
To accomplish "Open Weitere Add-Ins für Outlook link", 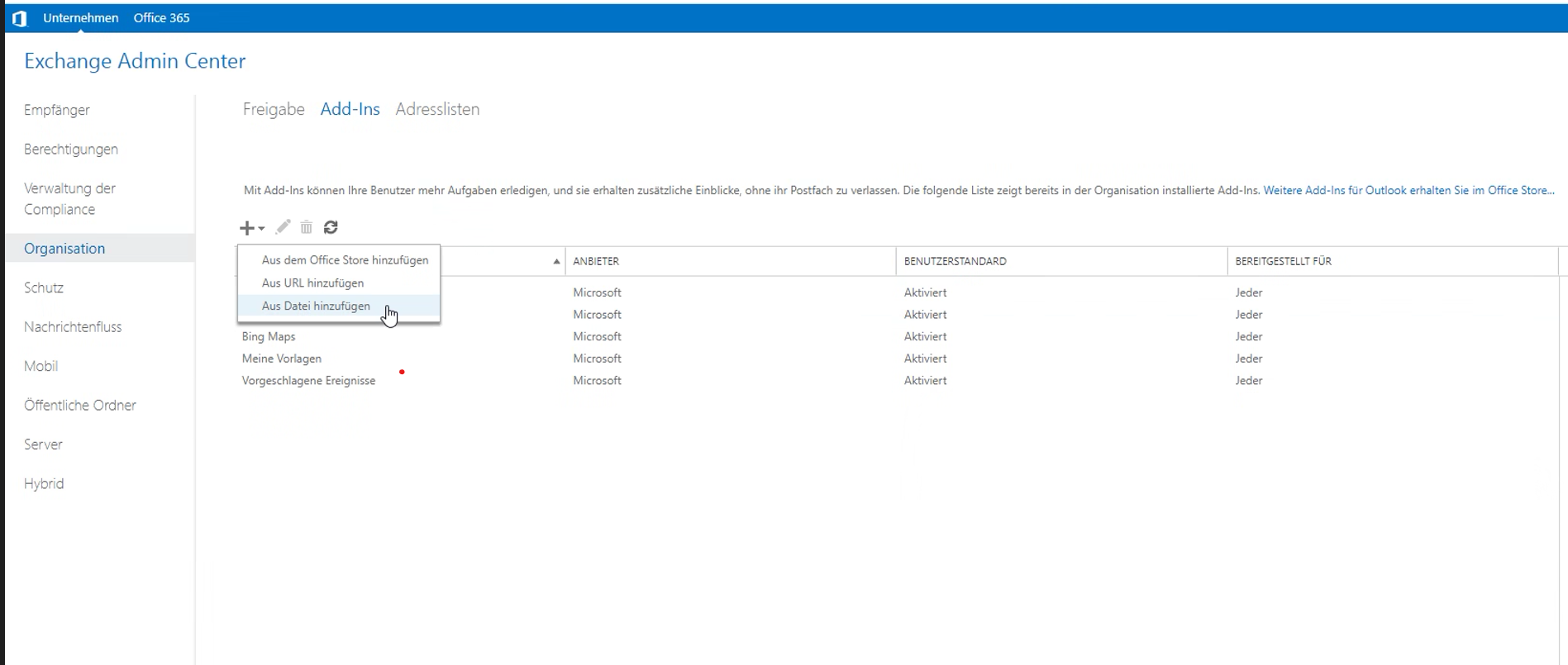I will point(1408,191).
